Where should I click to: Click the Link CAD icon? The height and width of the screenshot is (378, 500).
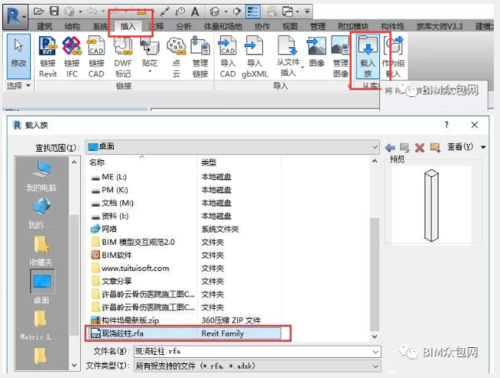point(96,57)
